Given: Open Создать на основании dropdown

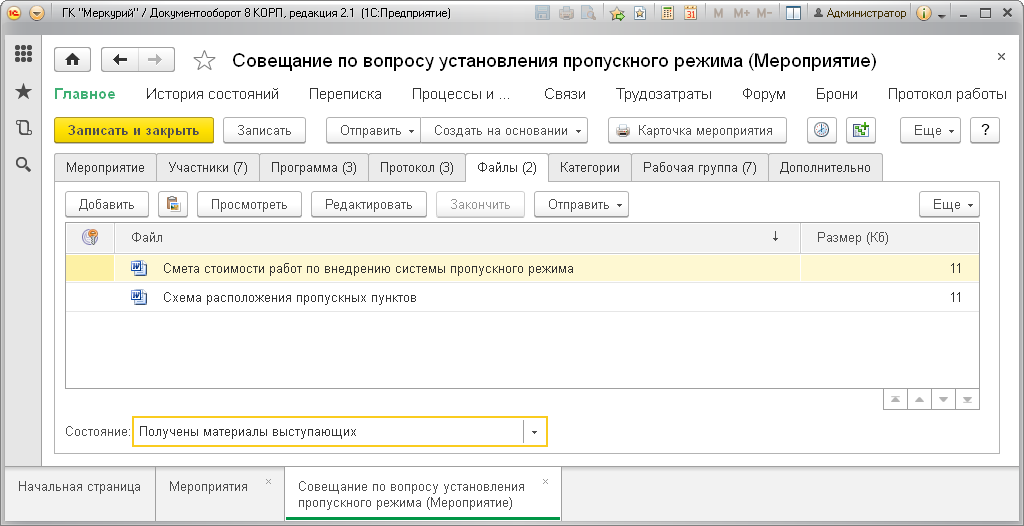Looking at the screenshot, I should click(504, 130).
